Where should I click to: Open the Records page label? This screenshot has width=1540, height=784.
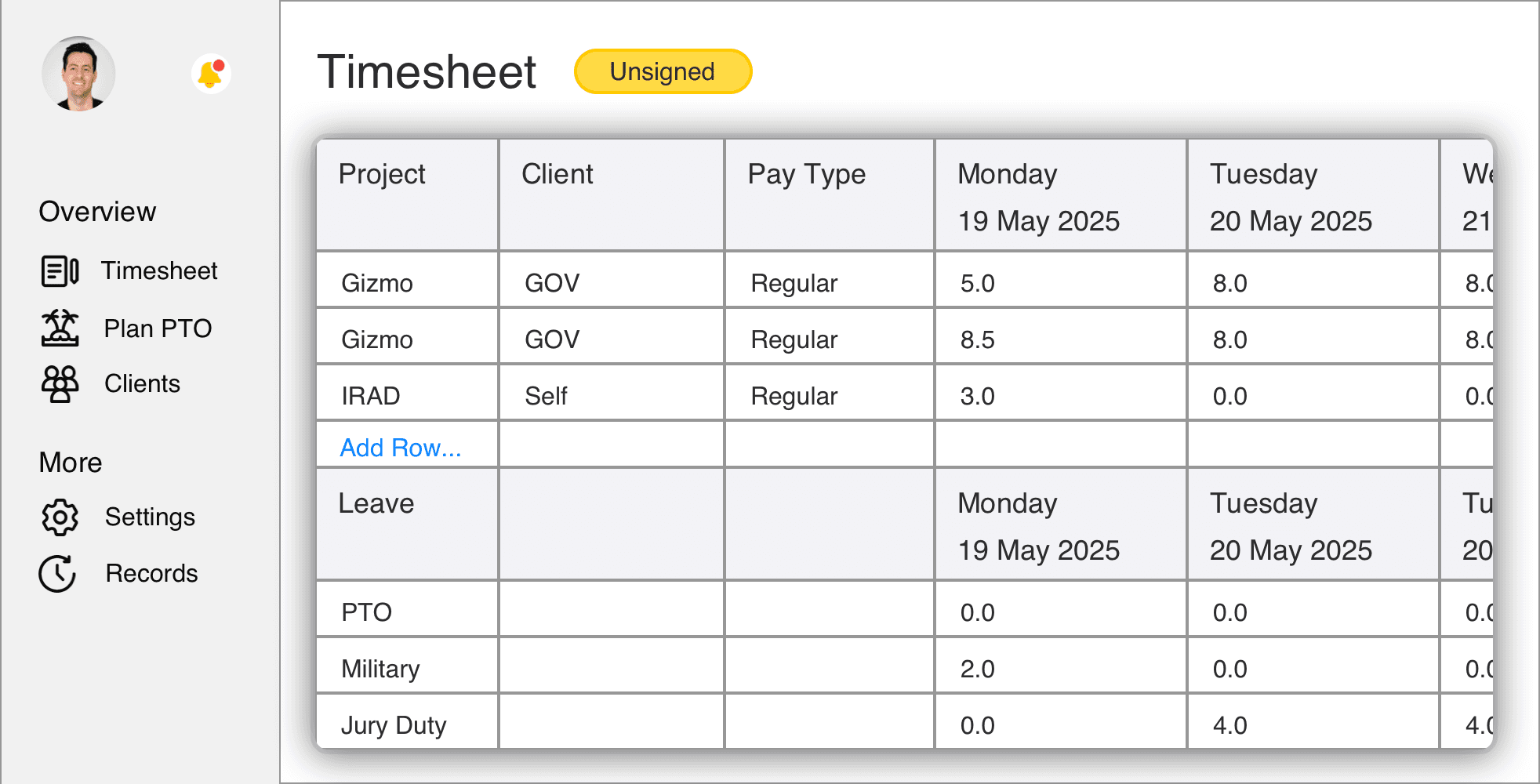coord(151,573)
